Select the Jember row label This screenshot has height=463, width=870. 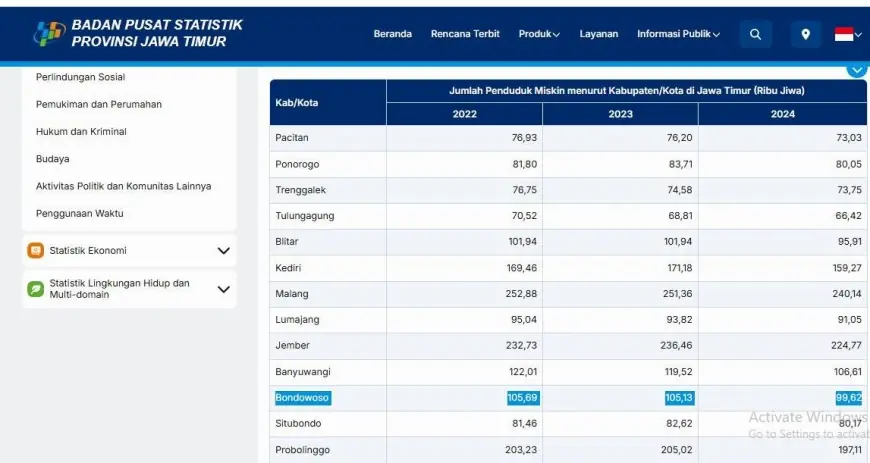[292, 345]
